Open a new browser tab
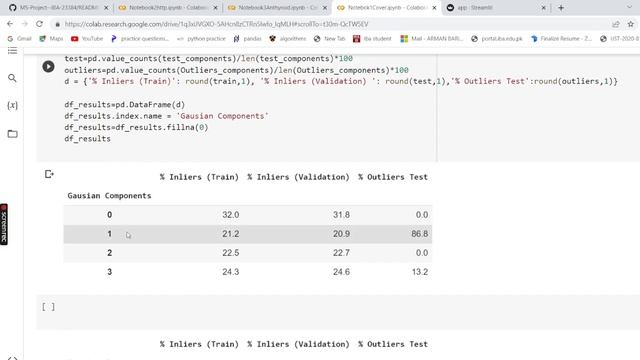 pyautogui.click(x=561, y=8)
